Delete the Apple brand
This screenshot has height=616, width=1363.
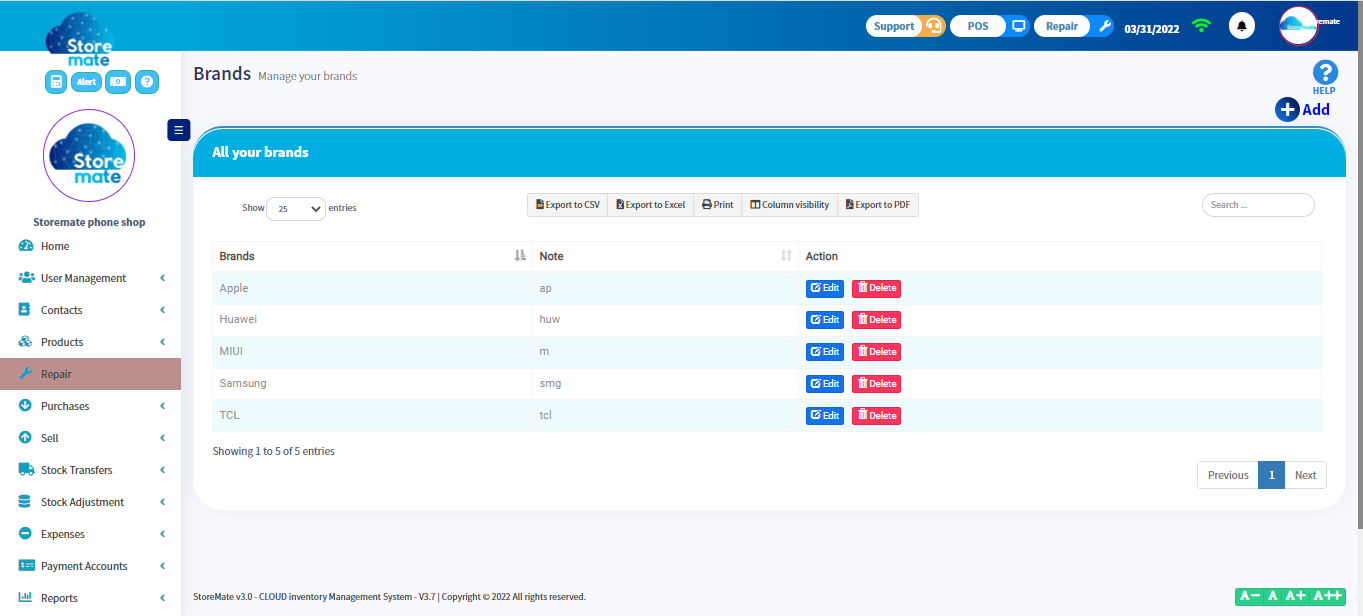876,288
